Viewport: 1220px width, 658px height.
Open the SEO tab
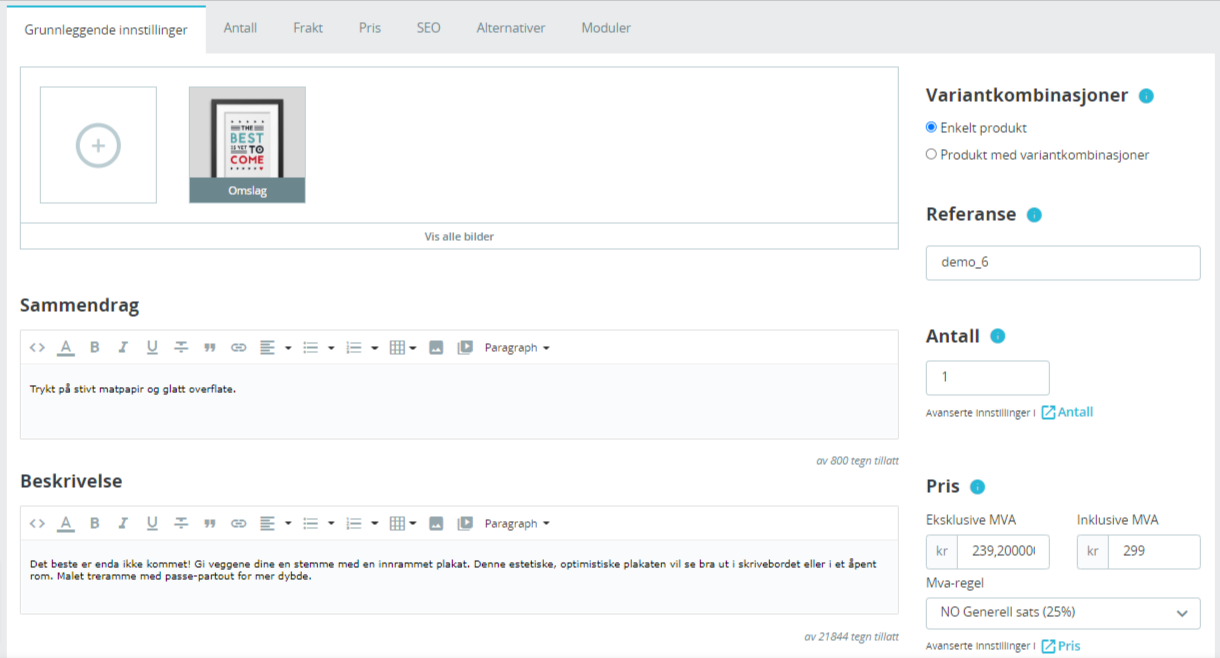[428, 28]
